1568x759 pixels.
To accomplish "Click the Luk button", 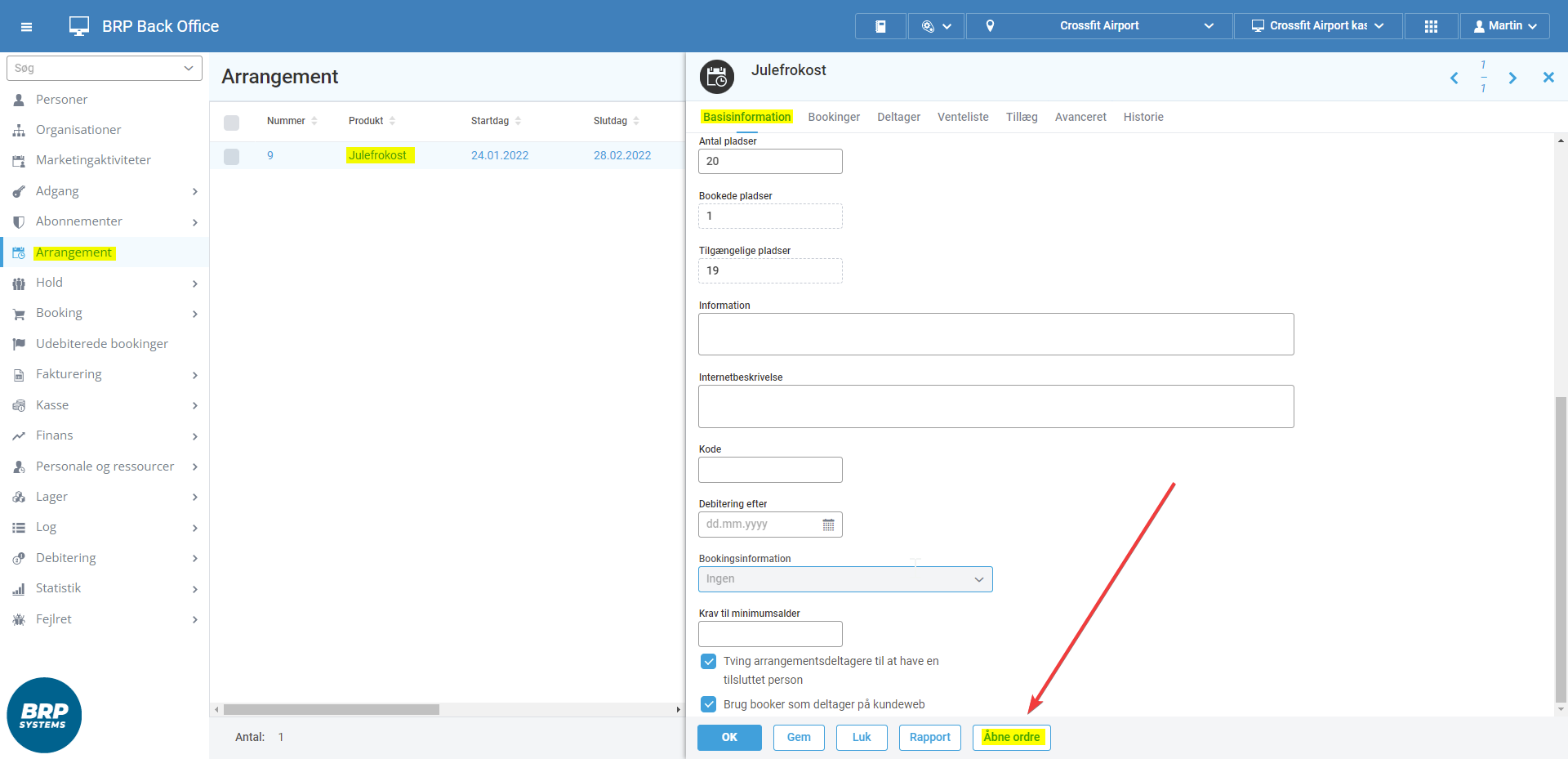I will (862, 737).
